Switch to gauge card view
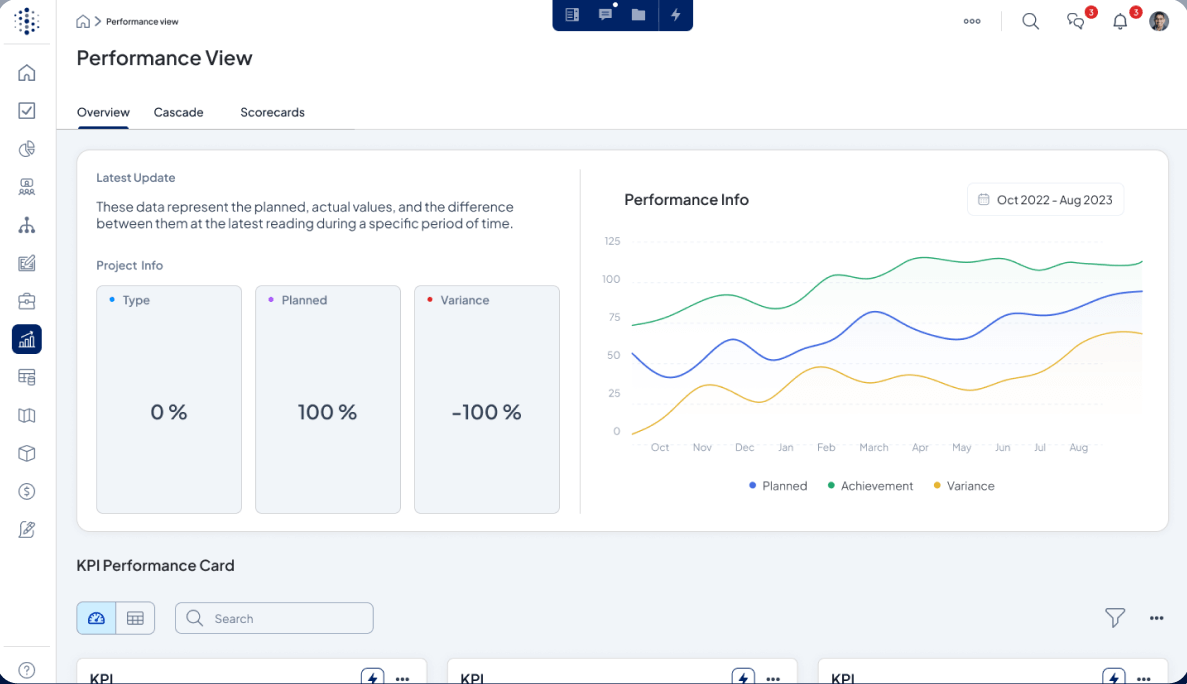The image size is (1187, 684). point(96,618)
